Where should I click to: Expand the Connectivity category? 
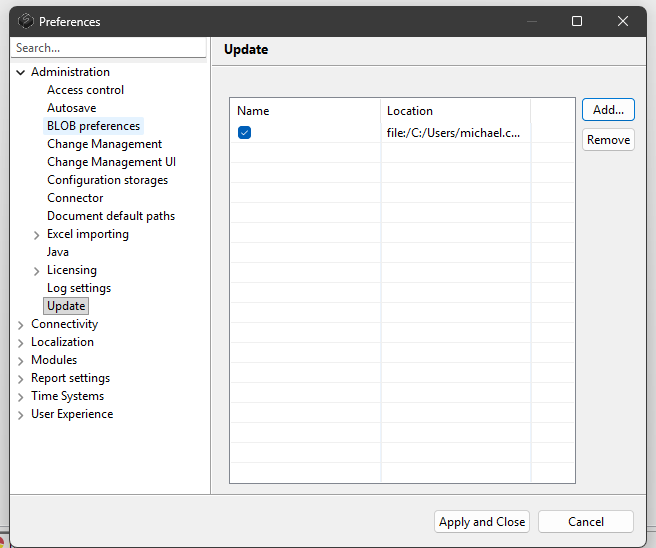click(x=21, y=324)
